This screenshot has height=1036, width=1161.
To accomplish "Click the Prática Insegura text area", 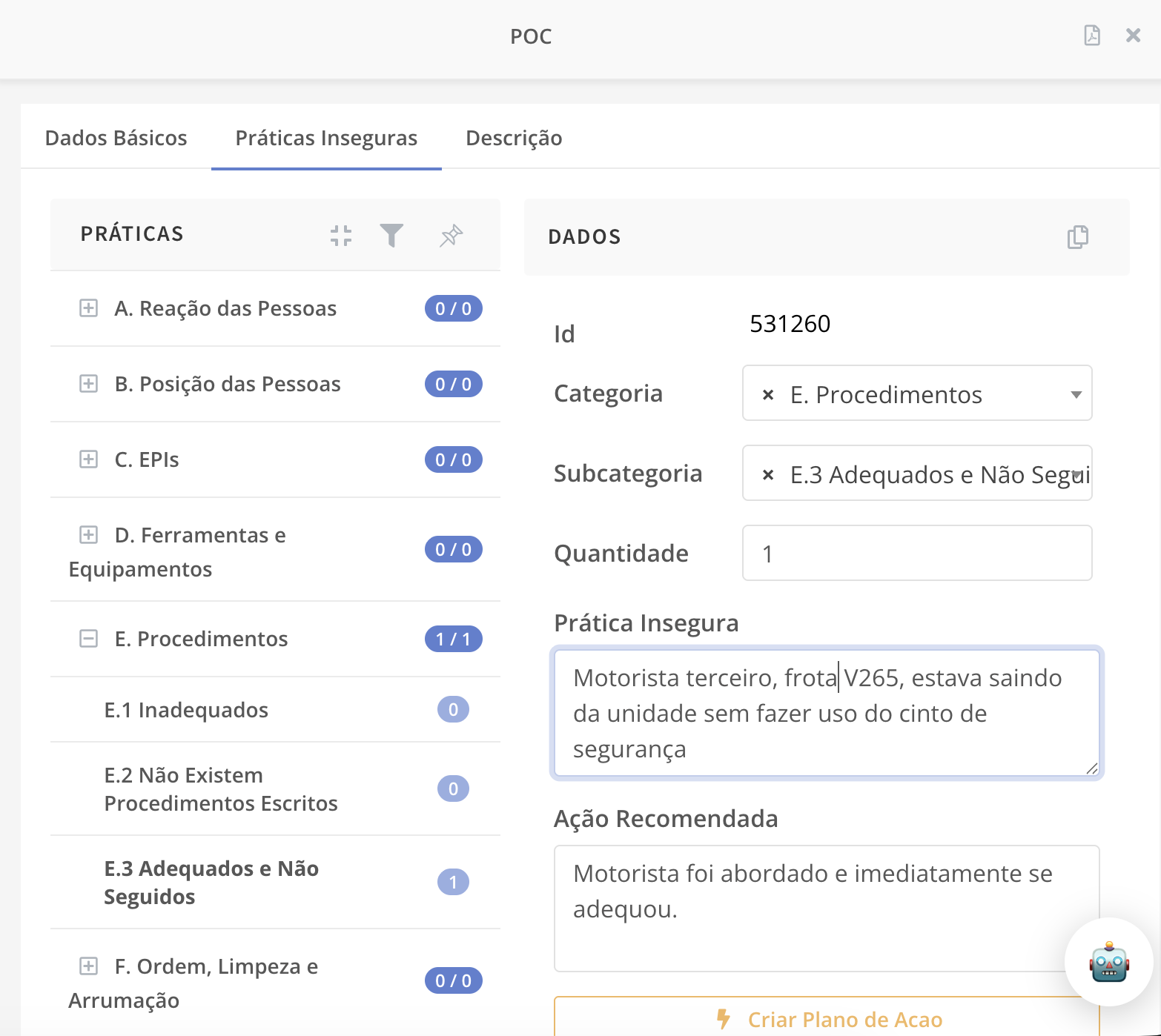I will (x=827, y=713).
